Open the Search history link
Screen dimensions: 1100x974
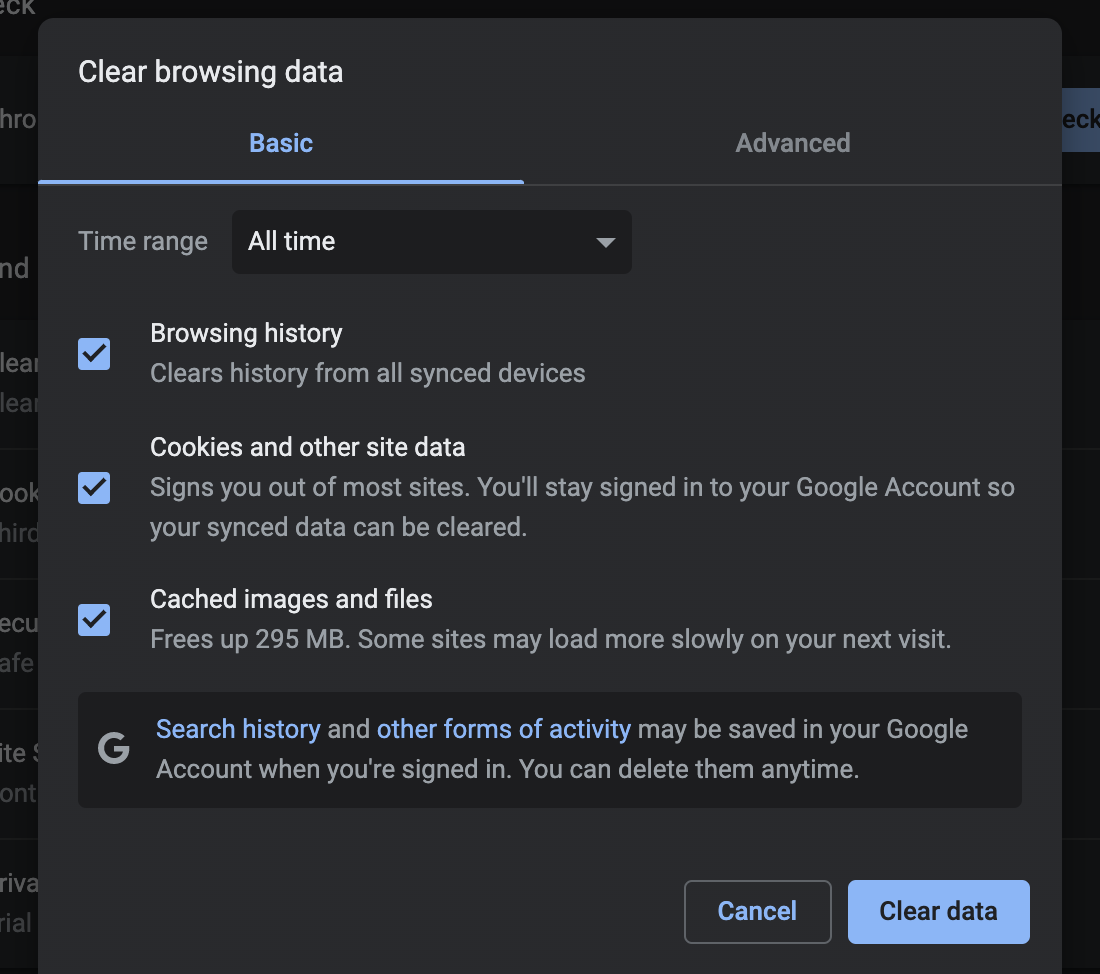click(238, 729)
